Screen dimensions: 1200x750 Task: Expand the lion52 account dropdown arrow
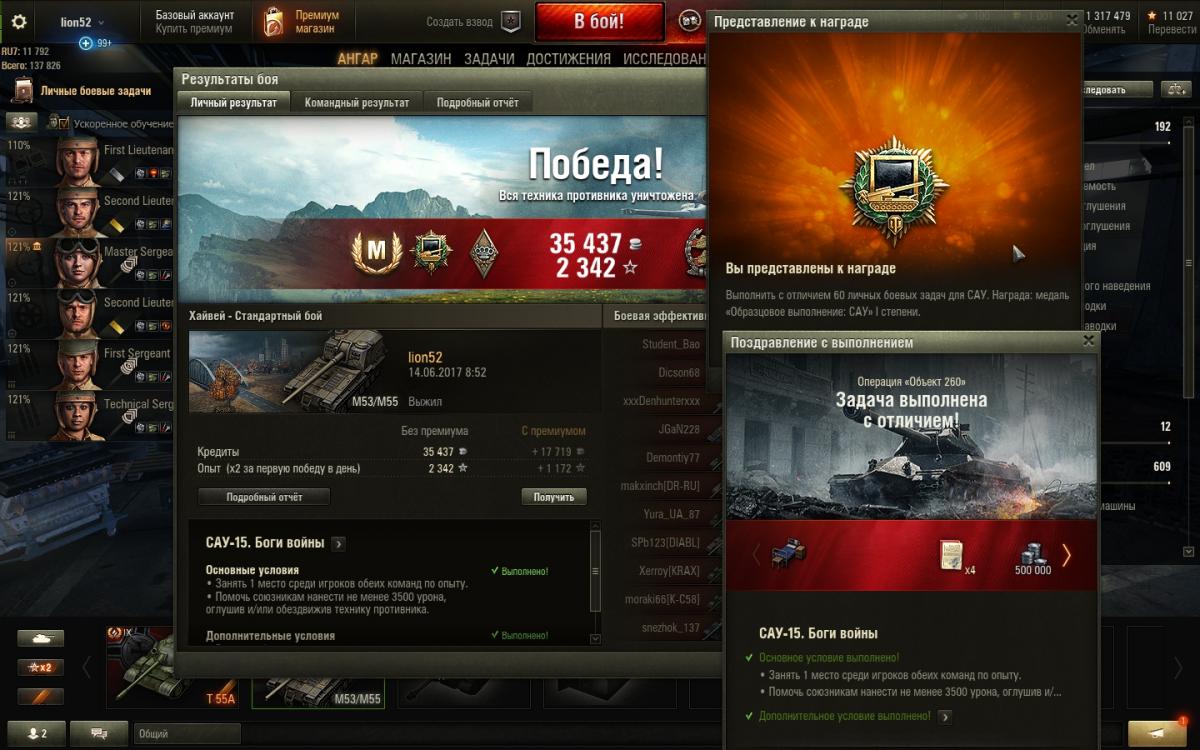pos(101,22)
